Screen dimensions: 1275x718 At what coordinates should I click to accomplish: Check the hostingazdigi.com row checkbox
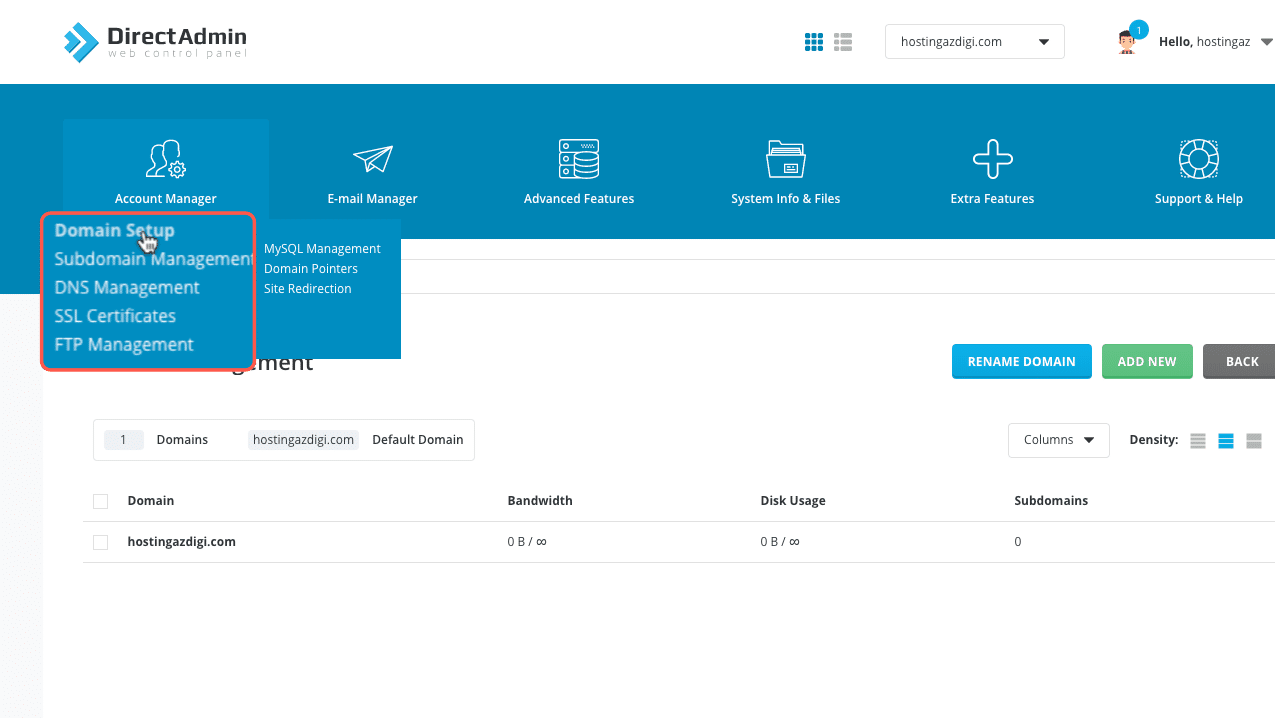click(100, 542)
